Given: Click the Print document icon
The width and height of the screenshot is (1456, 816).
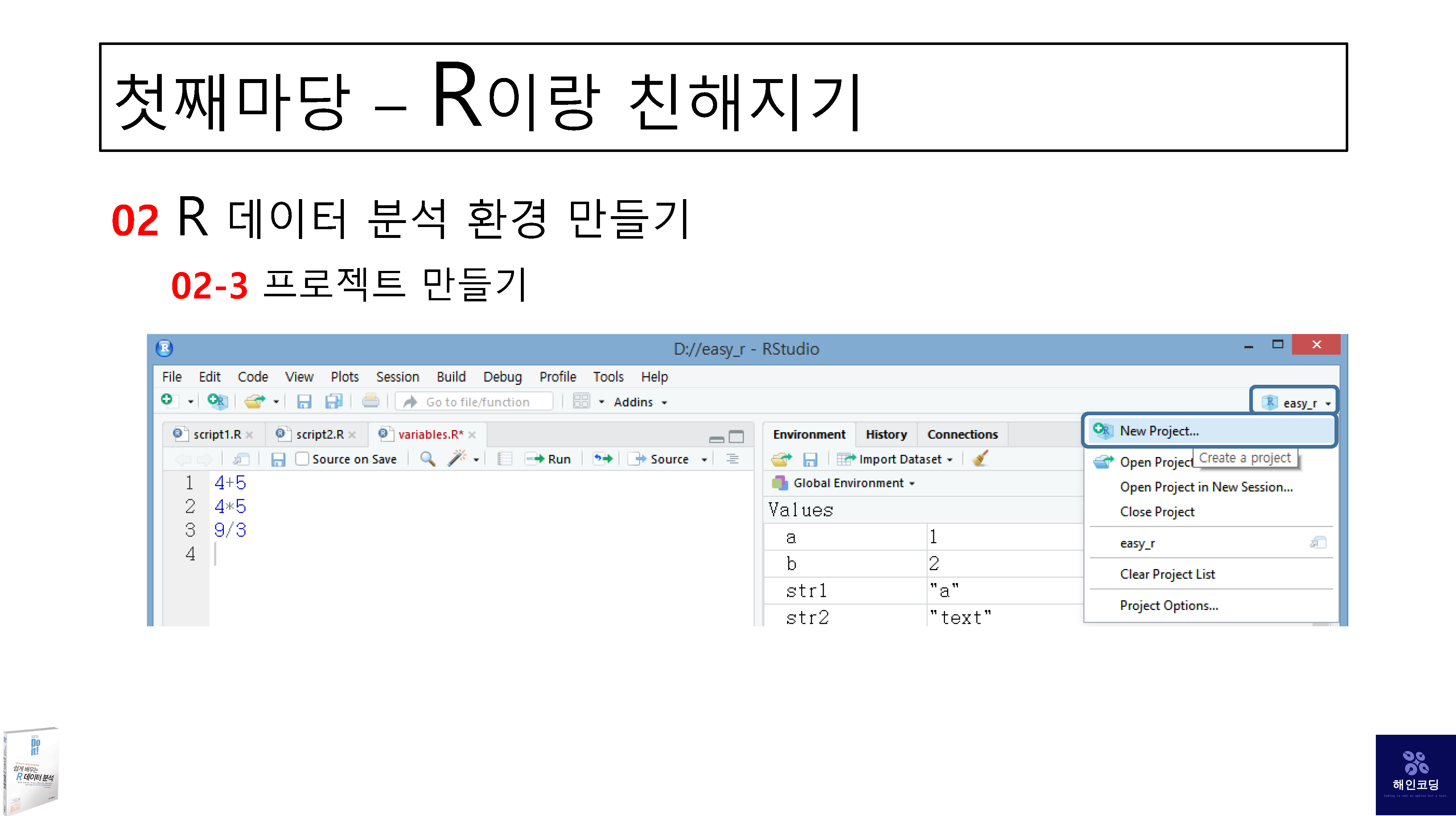Looking at the screenshot, I should click(371, 401).
